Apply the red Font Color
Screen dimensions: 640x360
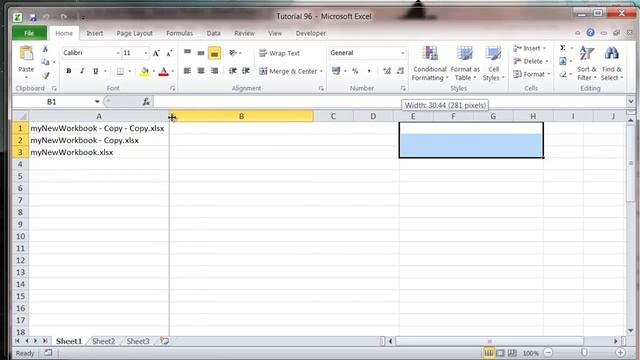tap(163, 71)
